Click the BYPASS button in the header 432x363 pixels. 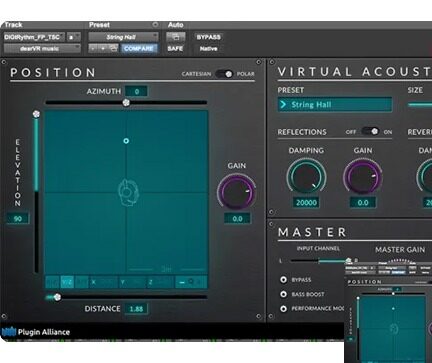click(x=208, y=37)
